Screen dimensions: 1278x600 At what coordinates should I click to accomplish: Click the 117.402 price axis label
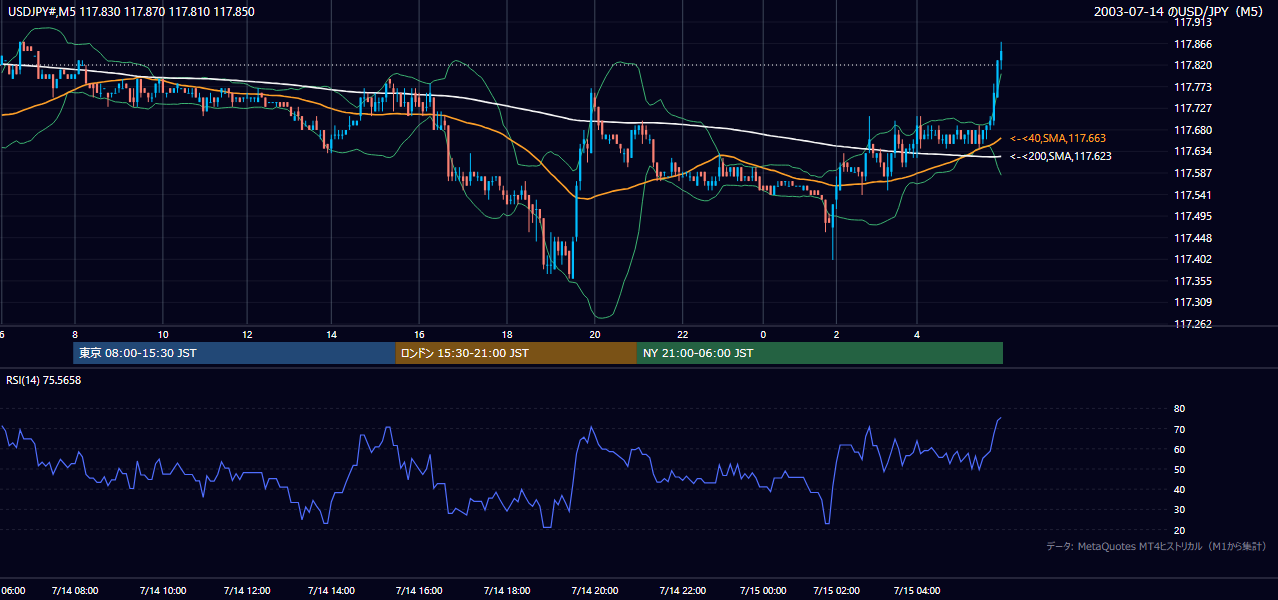click(1193, 259)
